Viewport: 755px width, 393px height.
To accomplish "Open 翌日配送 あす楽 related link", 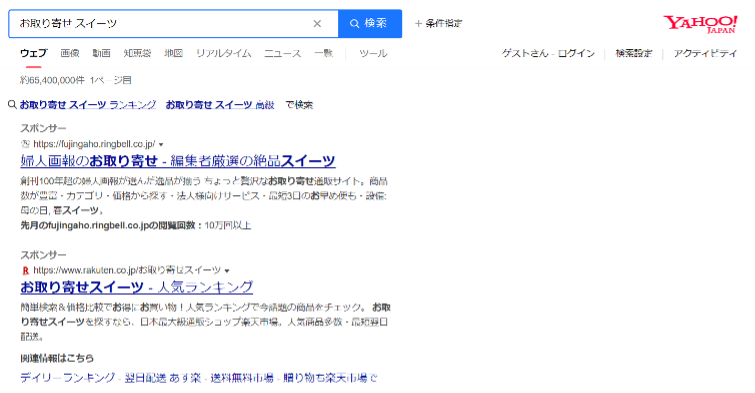I will click(163, 378).
